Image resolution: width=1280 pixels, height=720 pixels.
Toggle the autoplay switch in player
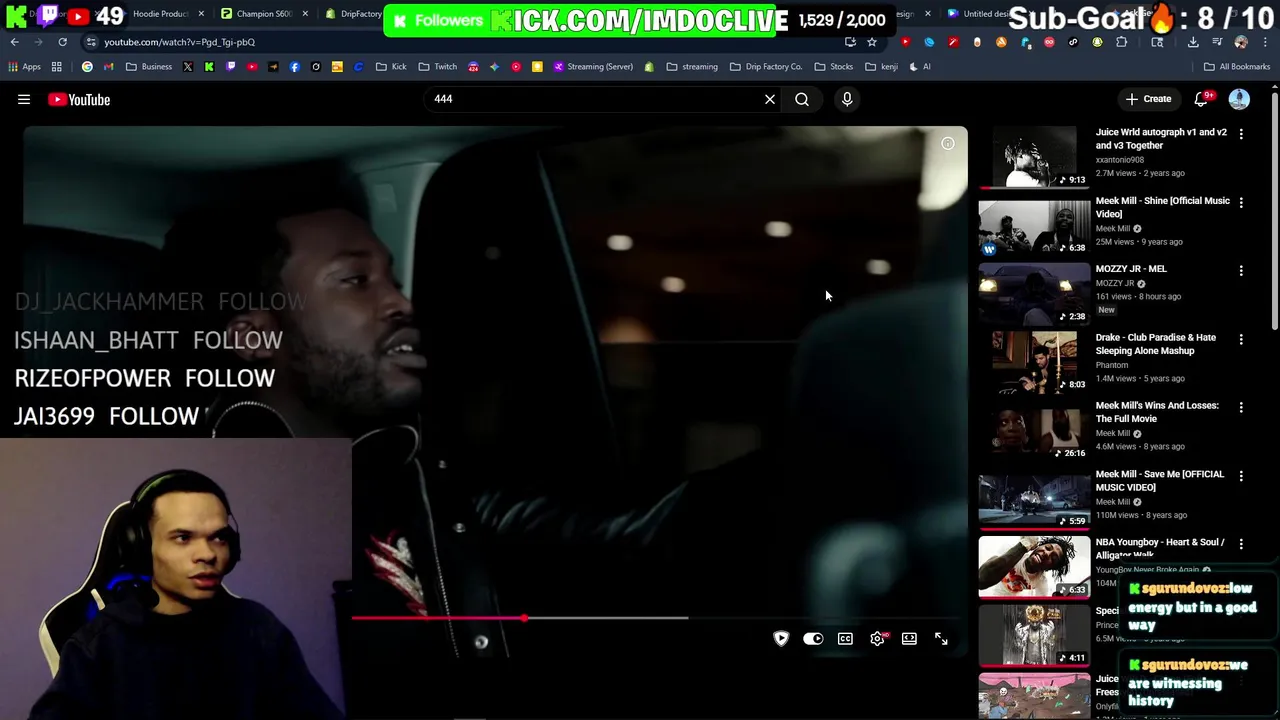[x=813, y=639]
